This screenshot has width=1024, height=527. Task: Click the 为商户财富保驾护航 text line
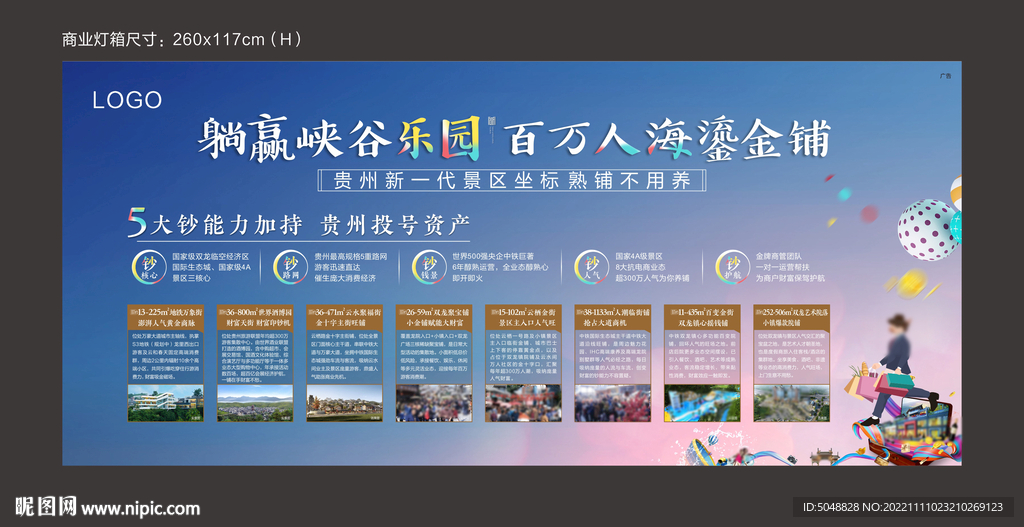(790, 278)
